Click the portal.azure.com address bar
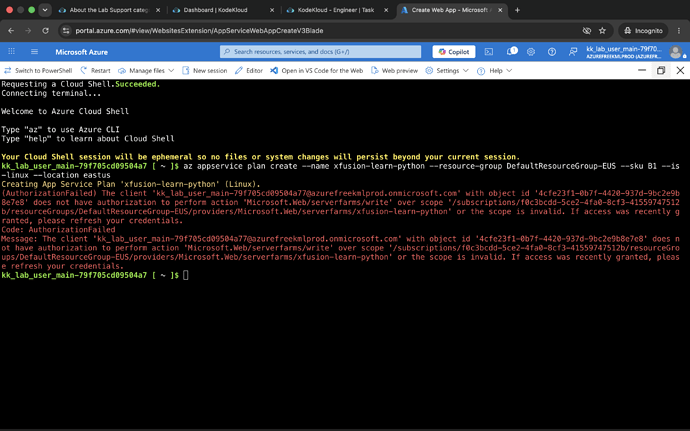 [x=199, y=30]
